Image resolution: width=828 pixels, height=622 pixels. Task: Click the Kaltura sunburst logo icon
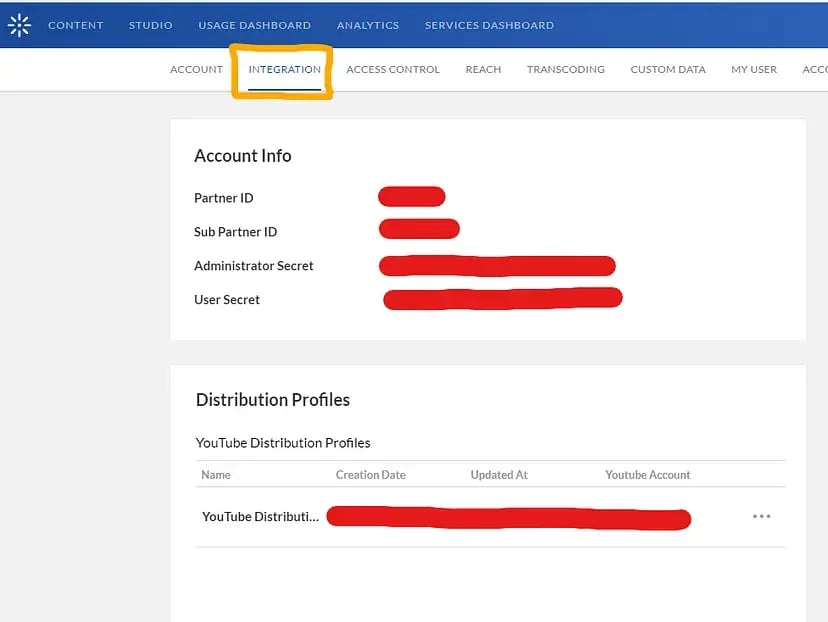(x=19, y=25)
